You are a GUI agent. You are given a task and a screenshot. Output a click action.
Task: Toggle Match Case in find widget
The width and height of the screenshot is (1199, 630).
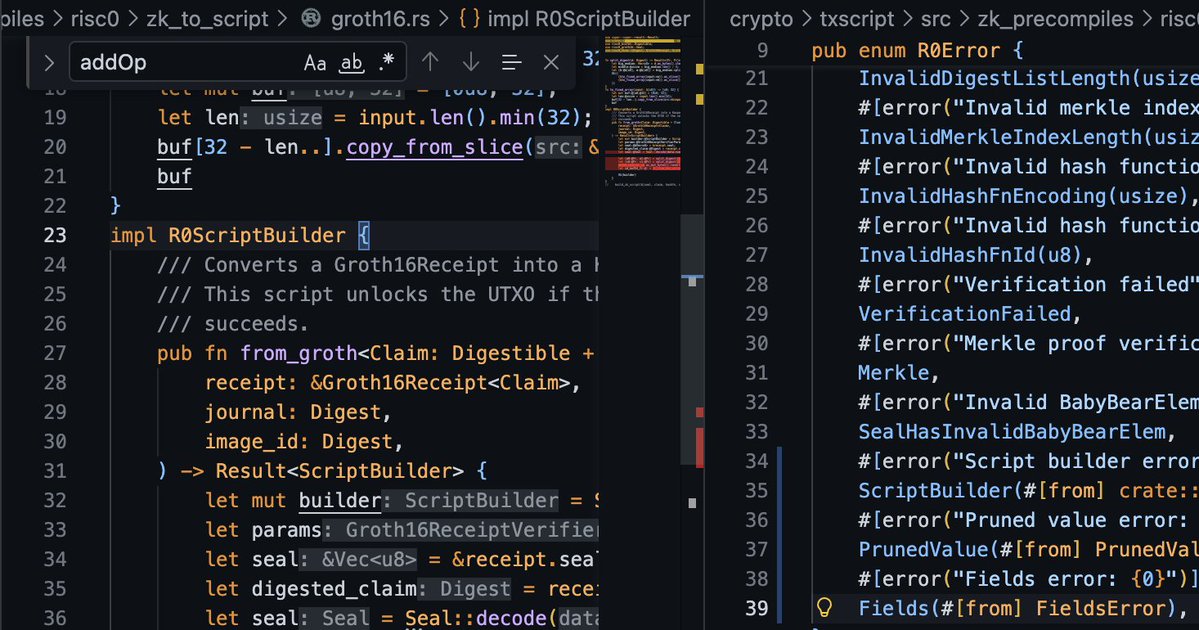[x=315, y=63]
